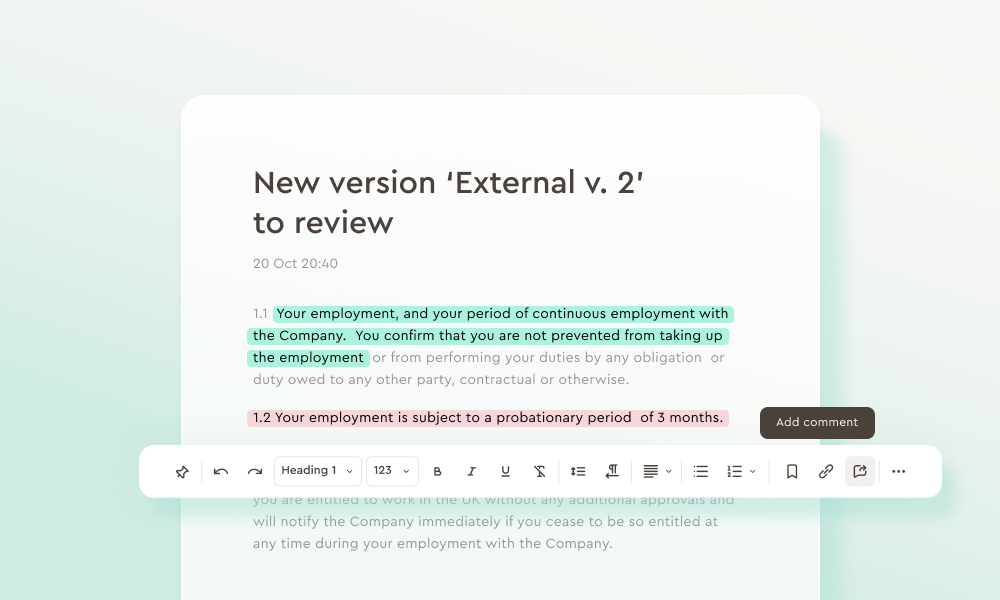This screenshot has height=600, width=1000.
Task: Open the 123 numbering dropdown
Action: (392, 471)
